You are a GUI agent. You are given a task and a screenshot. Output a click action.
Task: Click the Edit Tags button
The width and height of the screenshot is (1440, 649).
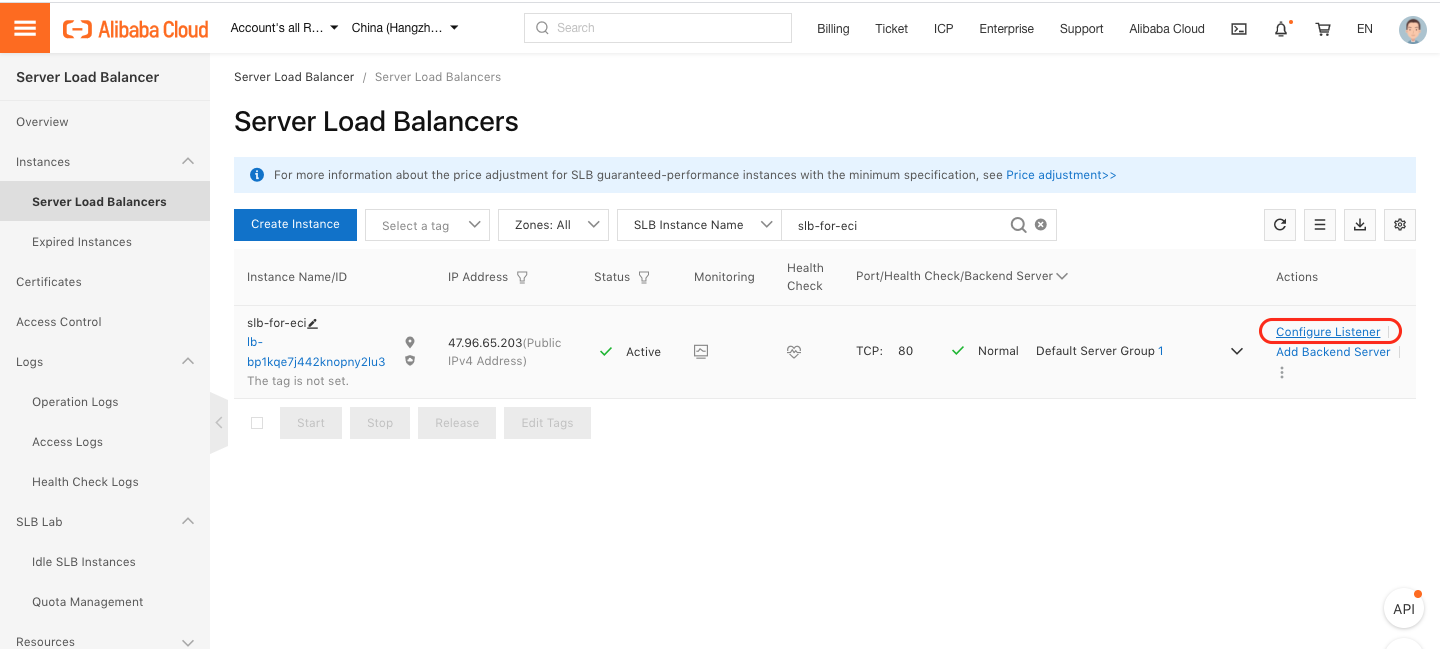coord(547,423)
